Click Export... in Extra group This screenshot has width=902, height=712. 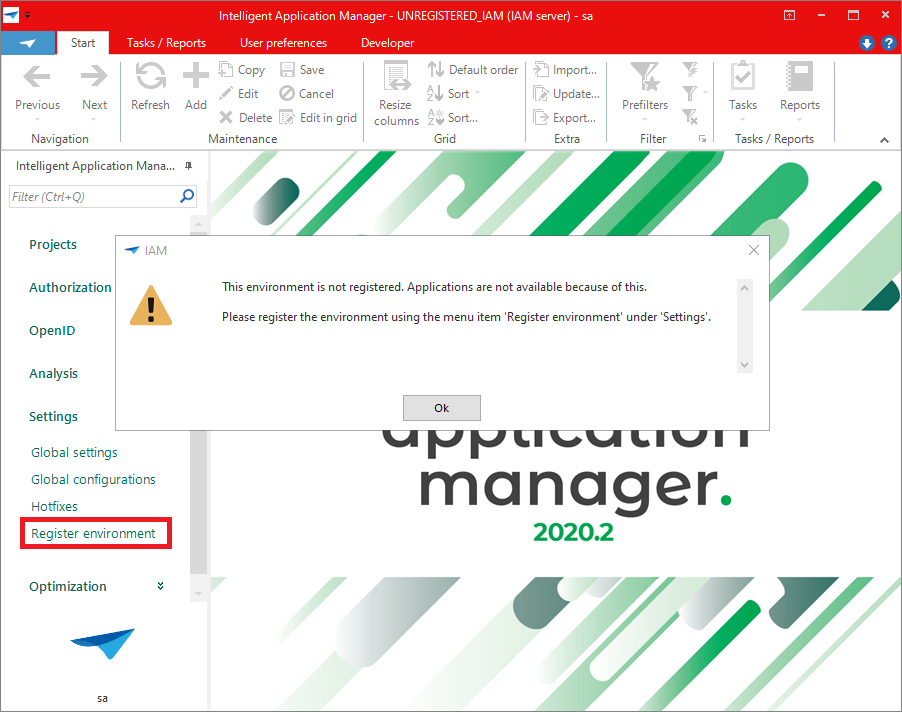point(565,118)
